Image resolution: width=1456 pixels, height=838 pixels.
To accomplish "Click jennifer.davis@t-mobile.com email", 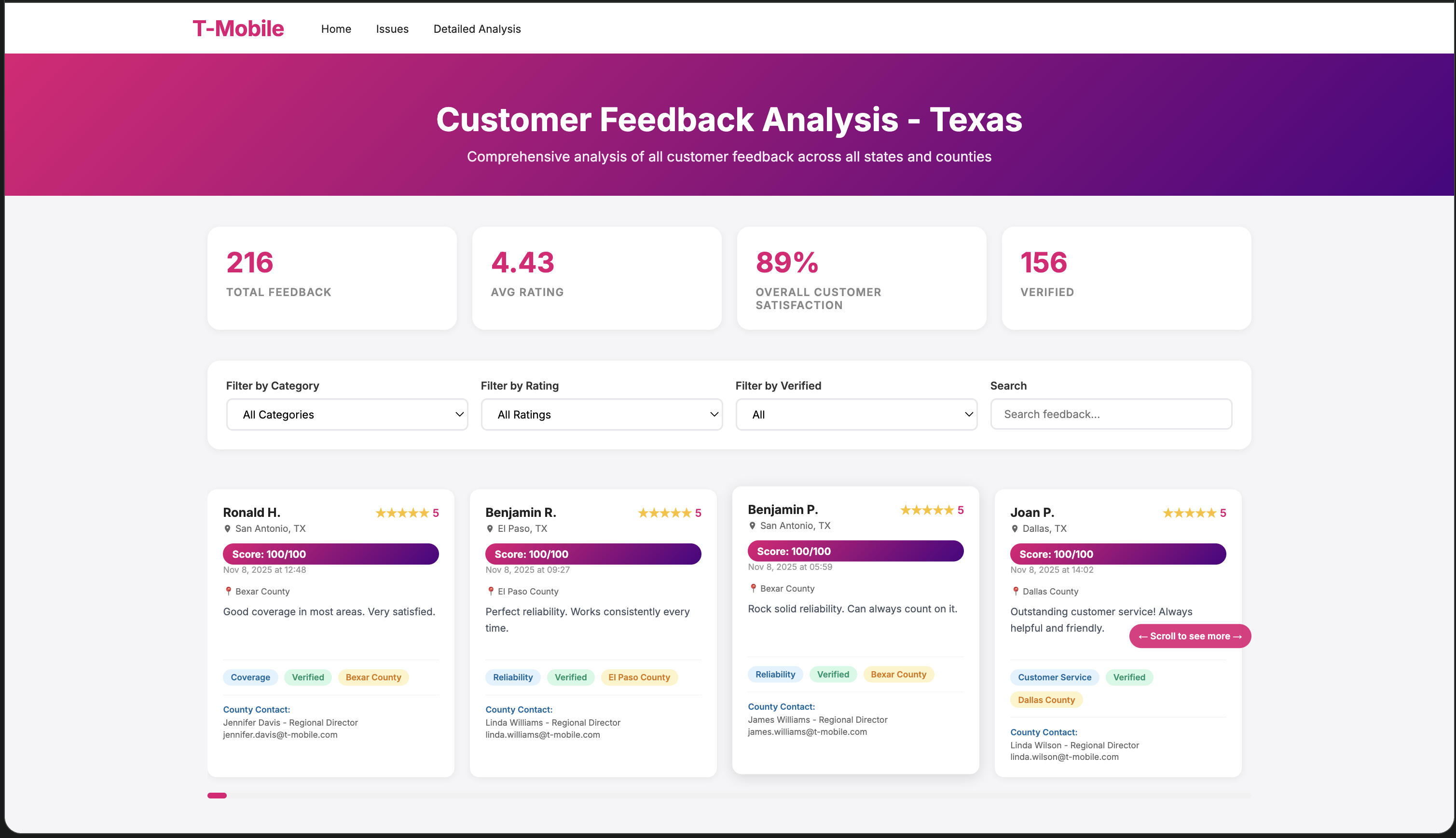I will [x=280, y=735].
